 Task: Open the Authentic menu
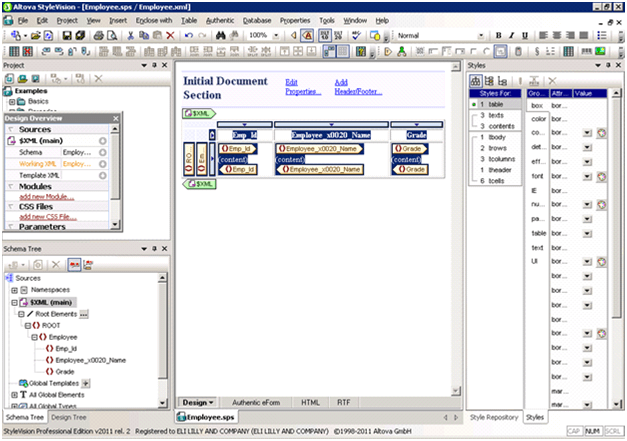(x=220, y=20)
